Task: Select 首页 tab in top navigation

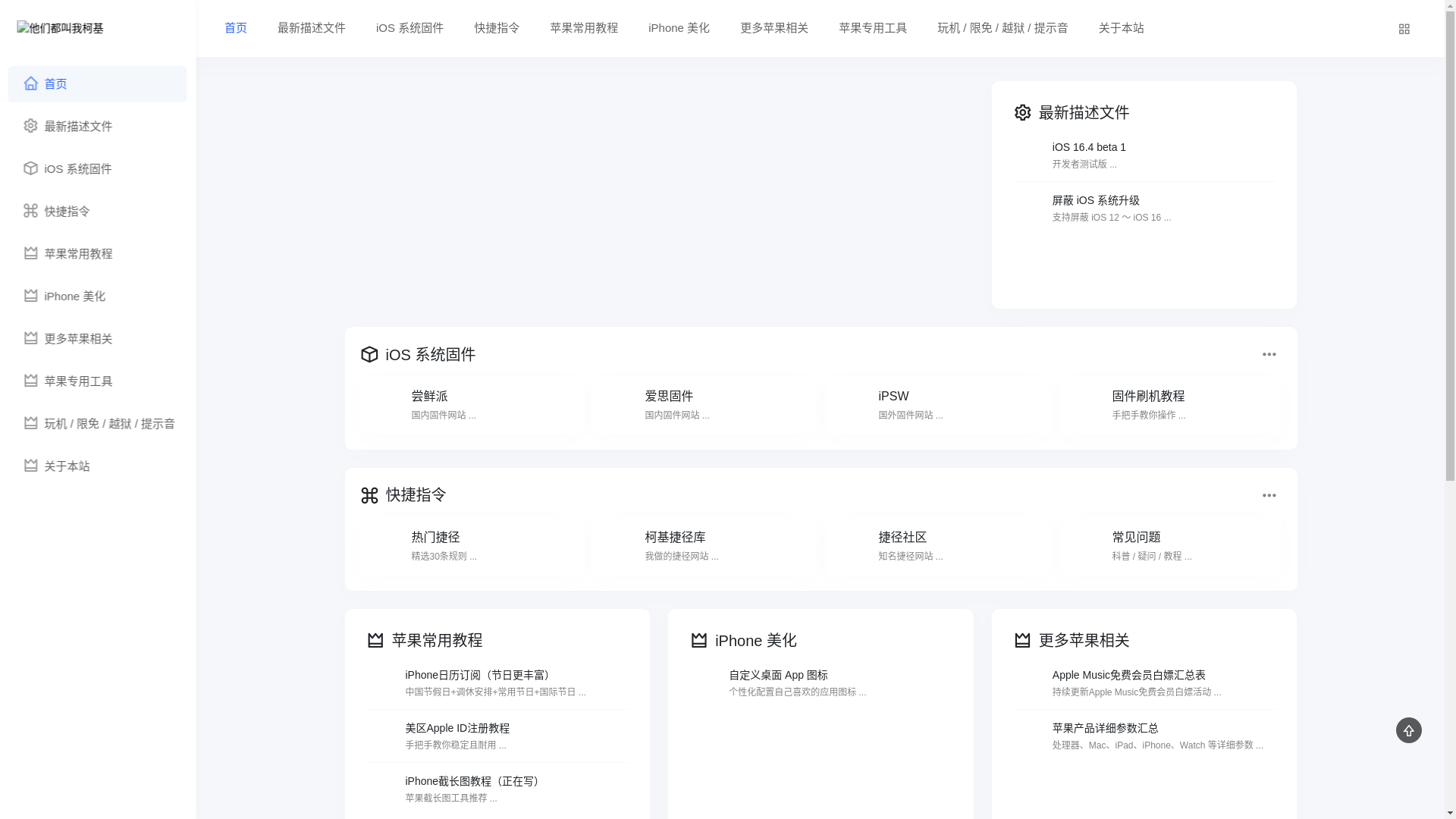Action: [236, 28]
